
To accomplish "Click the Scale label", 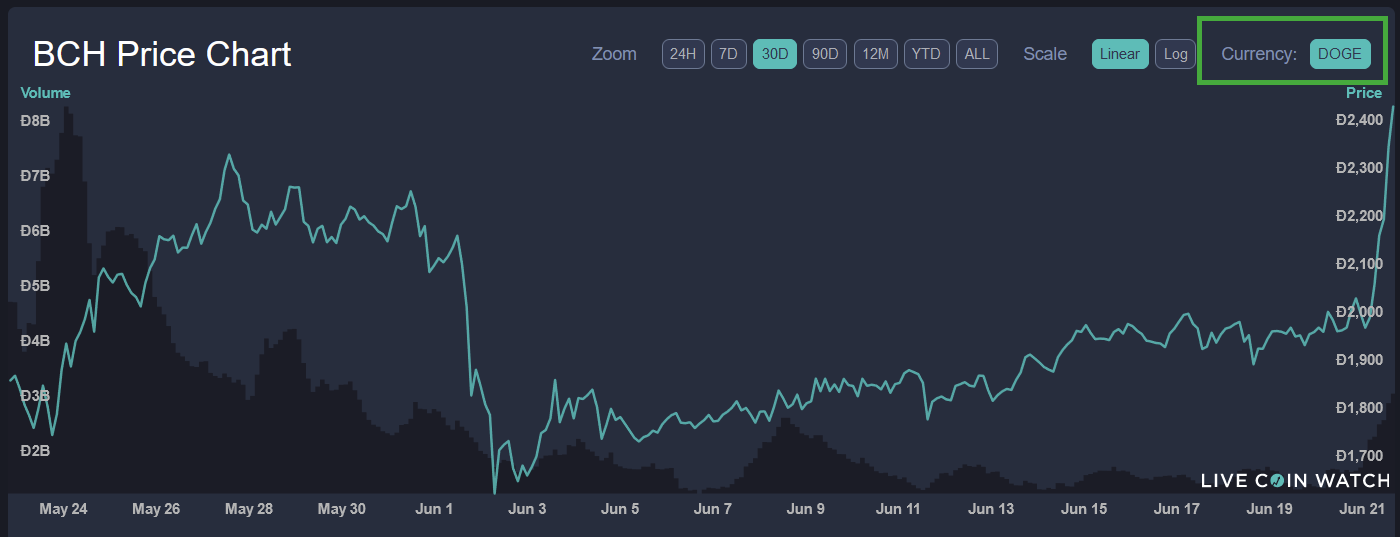I will click(1045, 54).
